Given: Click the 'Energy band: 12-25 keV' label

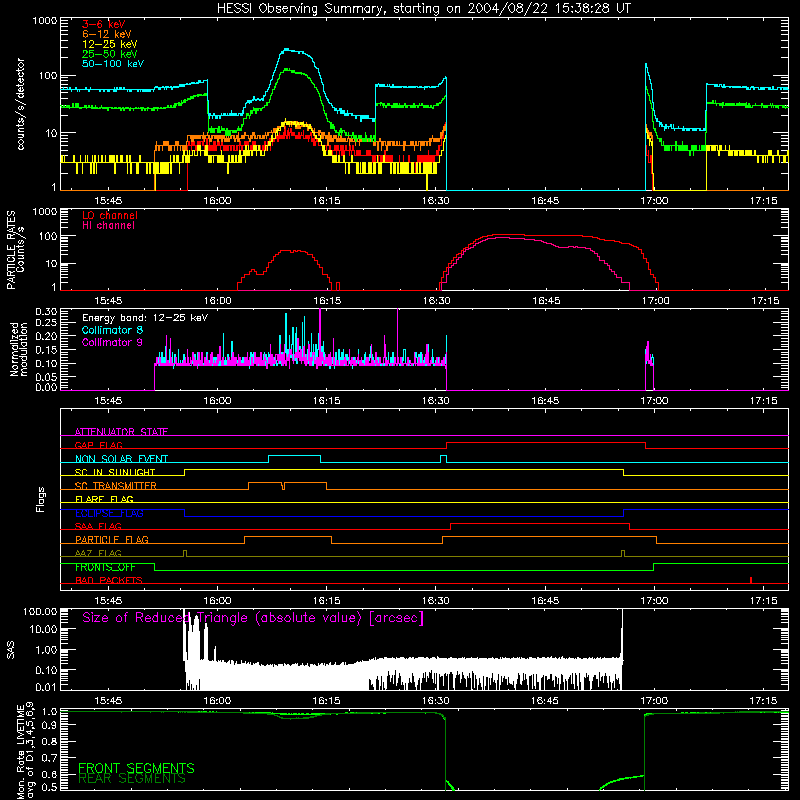Looking at the screenshot, I should (144, 318).
